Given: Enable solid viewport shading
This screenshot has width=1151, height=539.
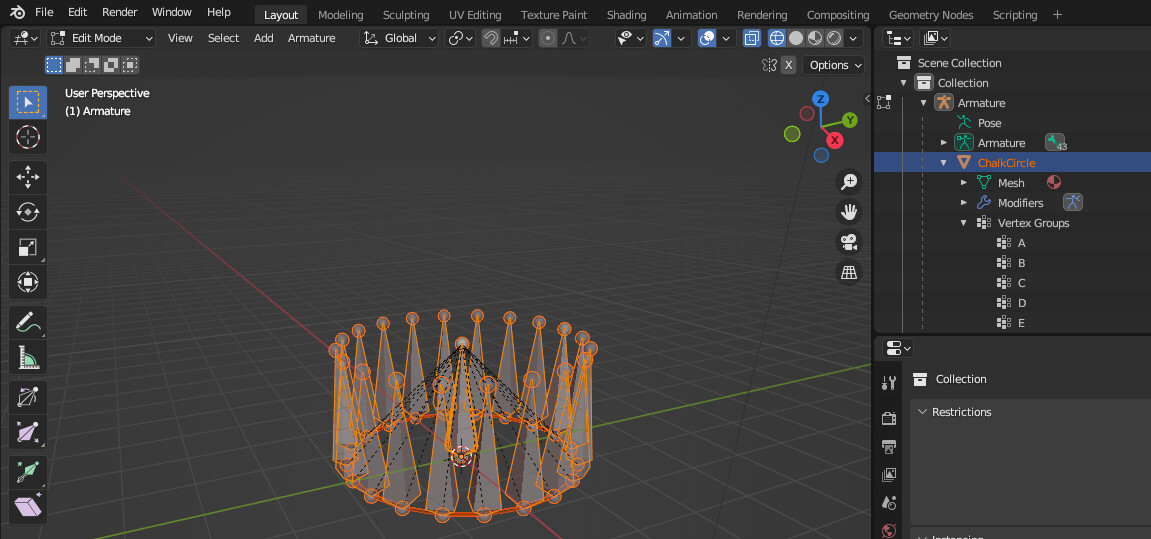Looking at the screenshot, I should (796, 38).
